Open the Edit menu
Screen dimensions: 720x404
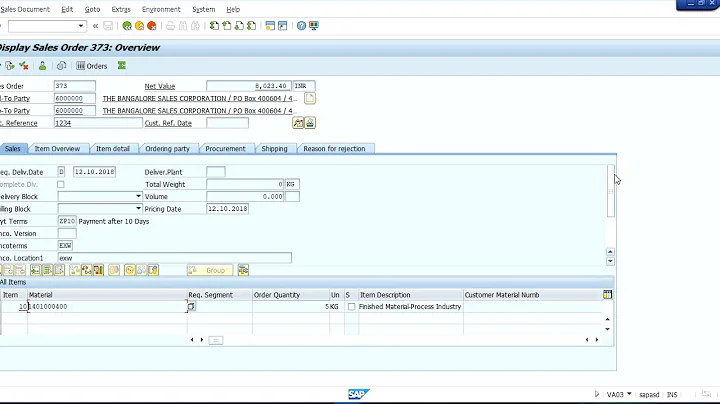tap(67, 9)
